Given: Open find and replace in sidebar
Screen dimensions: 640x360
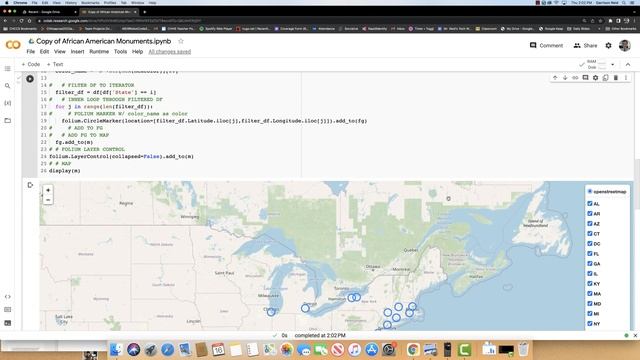Looking at the screenshot, I should pyautogui.click(x=7, y=86).
